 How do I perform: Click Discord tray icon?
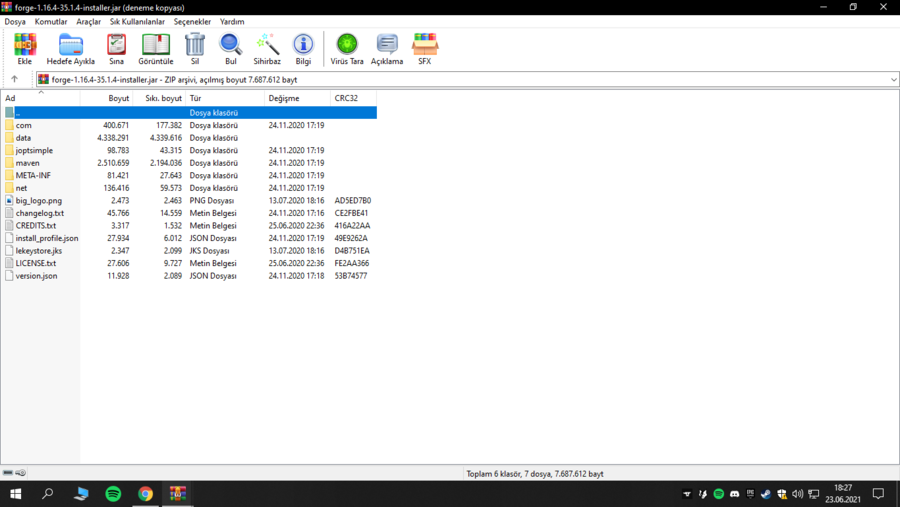(734, 494)
